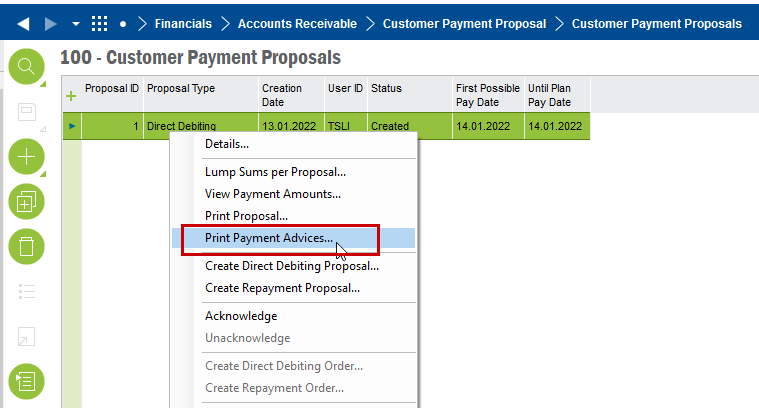Screen dimensions: 759x408
Task: Click the dot icon in breadcrumb bar
Action: click(x=123, y=24)
